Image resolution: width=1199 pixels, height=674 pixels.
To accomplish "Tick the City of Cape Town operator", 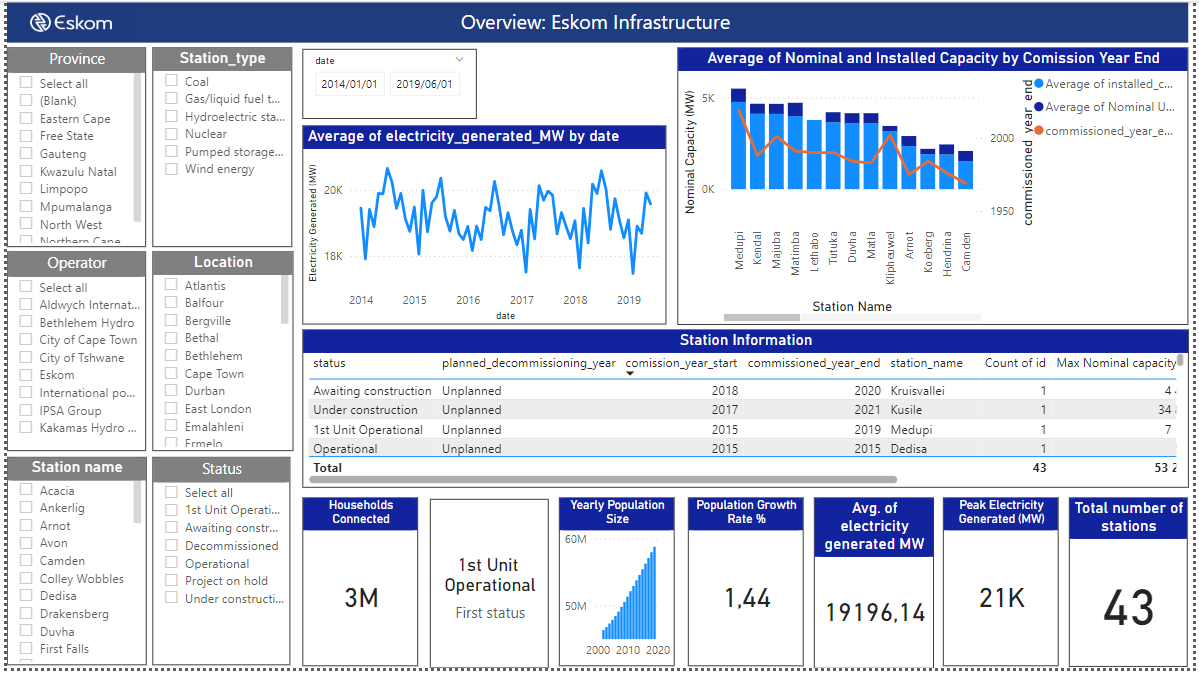I will tap(27, 340).
